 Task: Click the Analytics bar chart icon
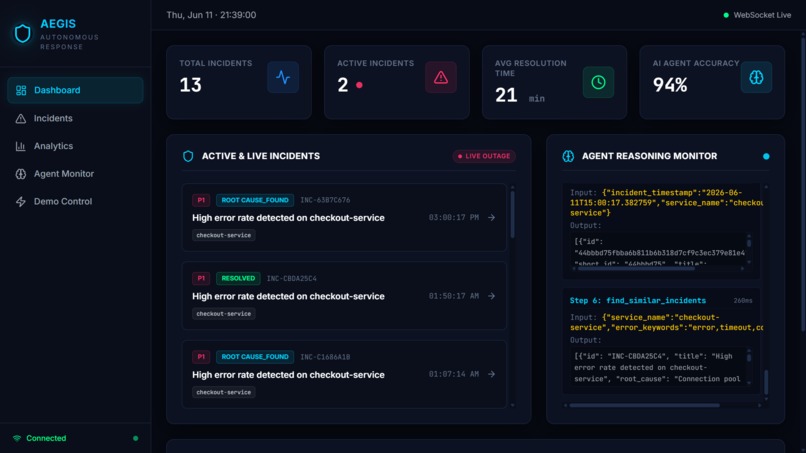point(21,147)
